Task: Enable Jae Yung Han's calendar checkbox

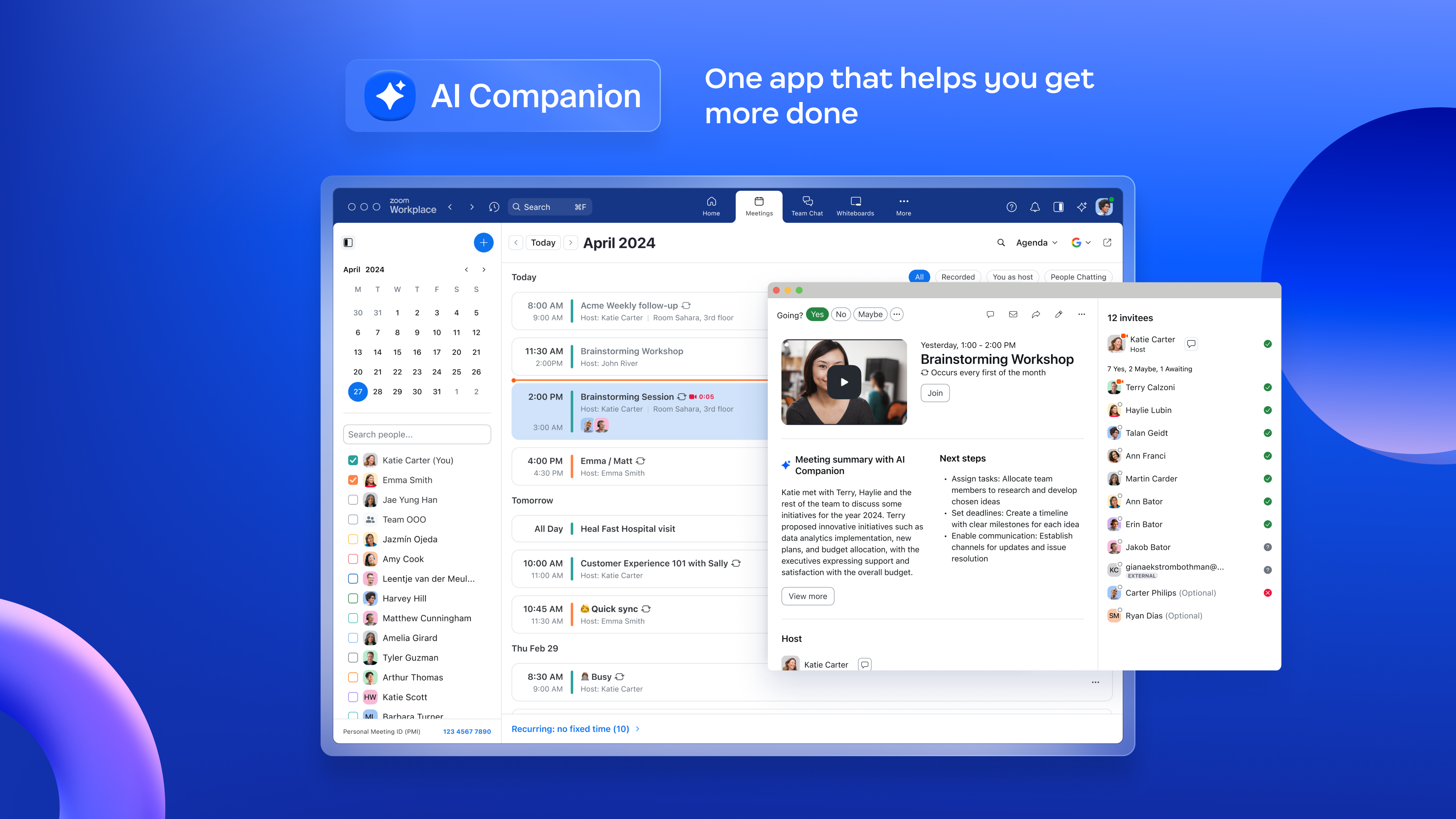Action: pyautogui.click(x=354, y=500)
